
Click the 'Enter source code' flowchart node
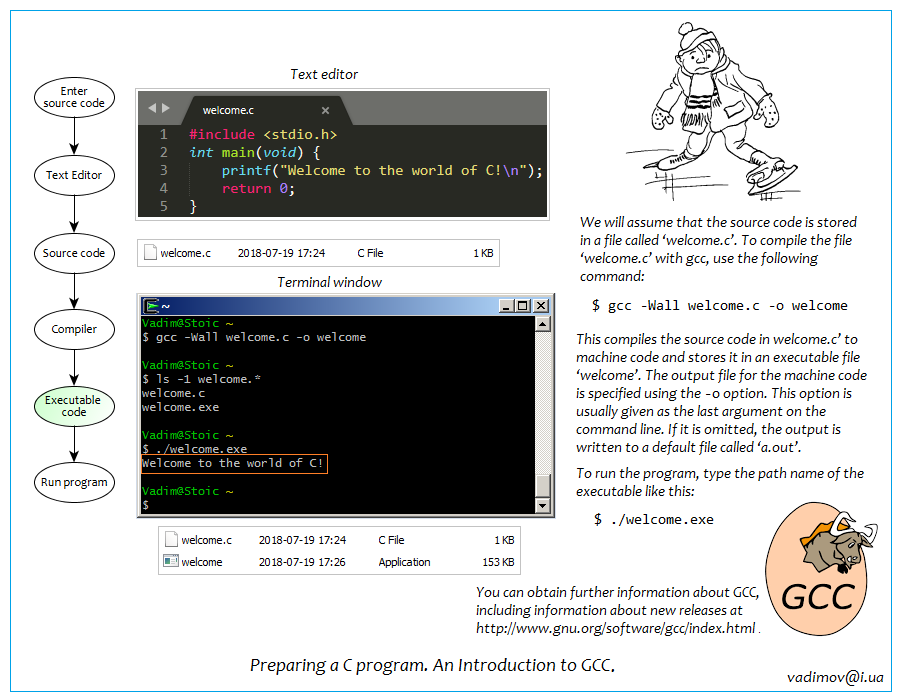(74, 97)
